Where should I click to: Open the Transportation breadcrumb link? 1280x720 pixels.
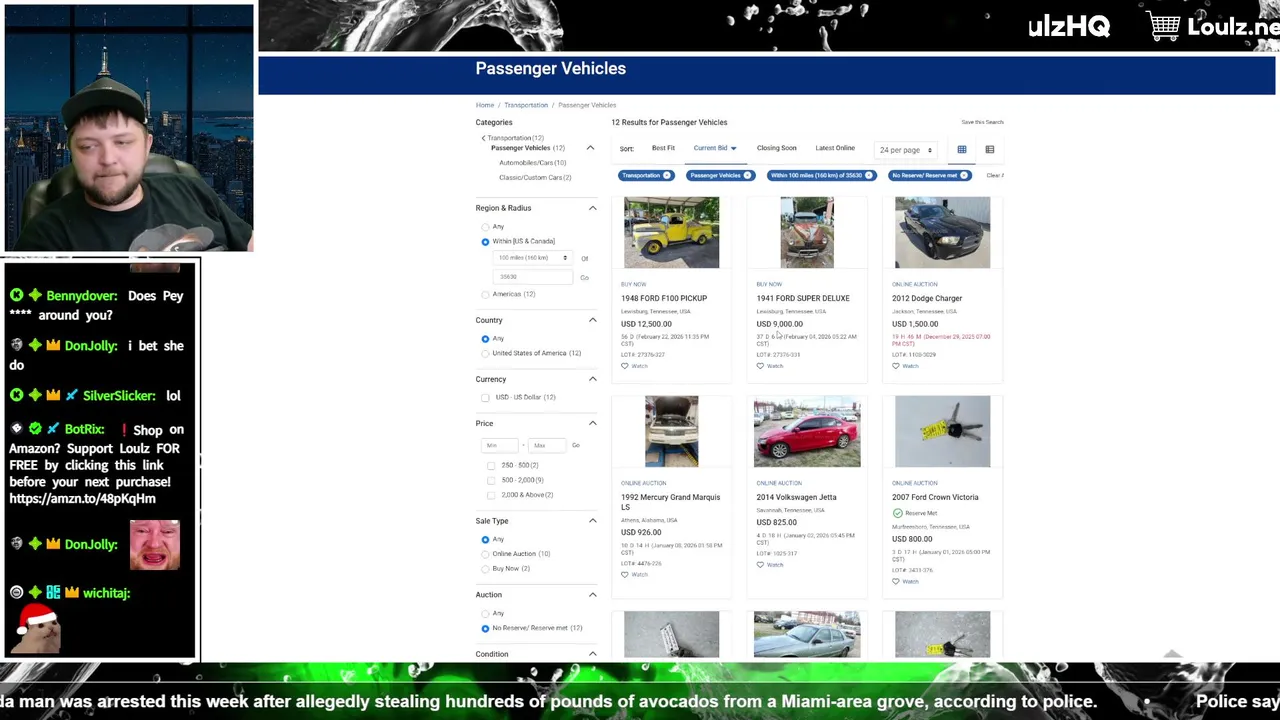click(x=526, y=105)
